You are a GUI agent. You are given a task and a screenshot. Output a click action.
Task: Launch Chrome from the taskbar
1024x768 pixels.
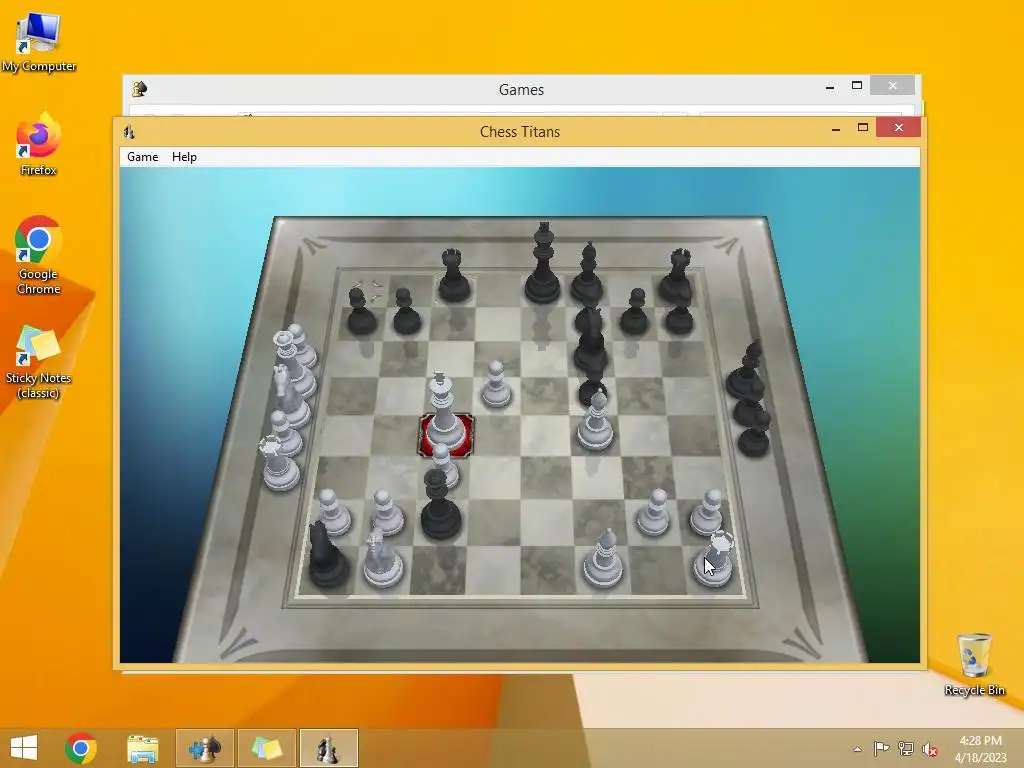pos(81,748)
